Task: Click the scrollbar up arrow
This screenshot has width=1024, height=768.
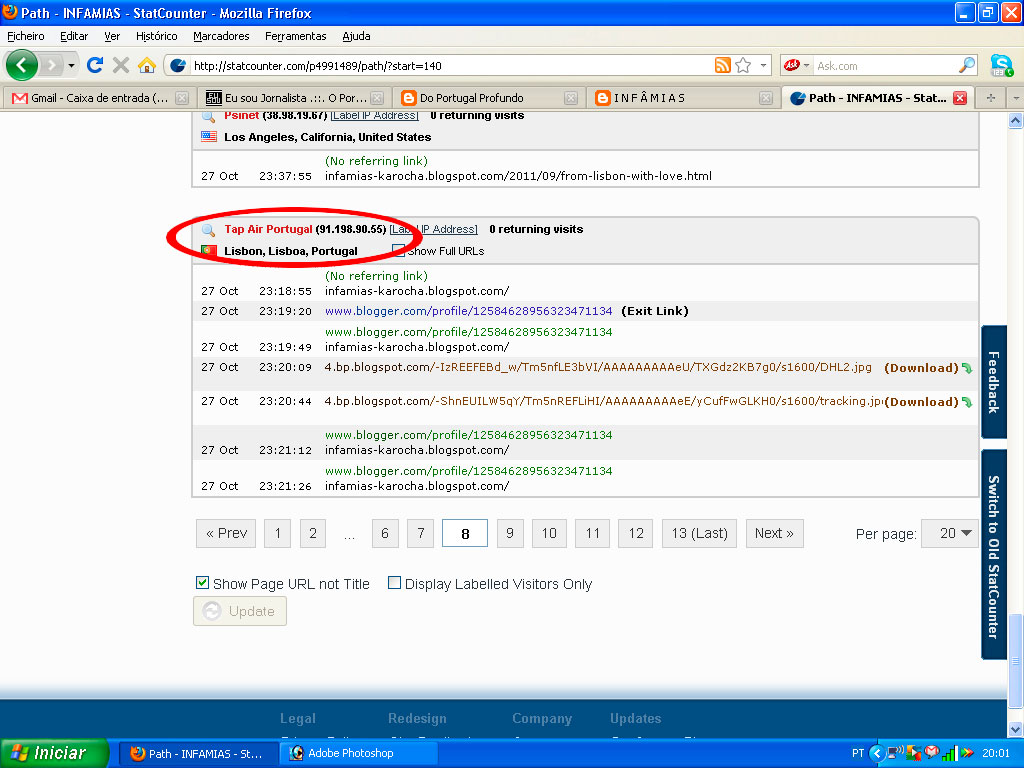Action: (x=1016, y=121)
